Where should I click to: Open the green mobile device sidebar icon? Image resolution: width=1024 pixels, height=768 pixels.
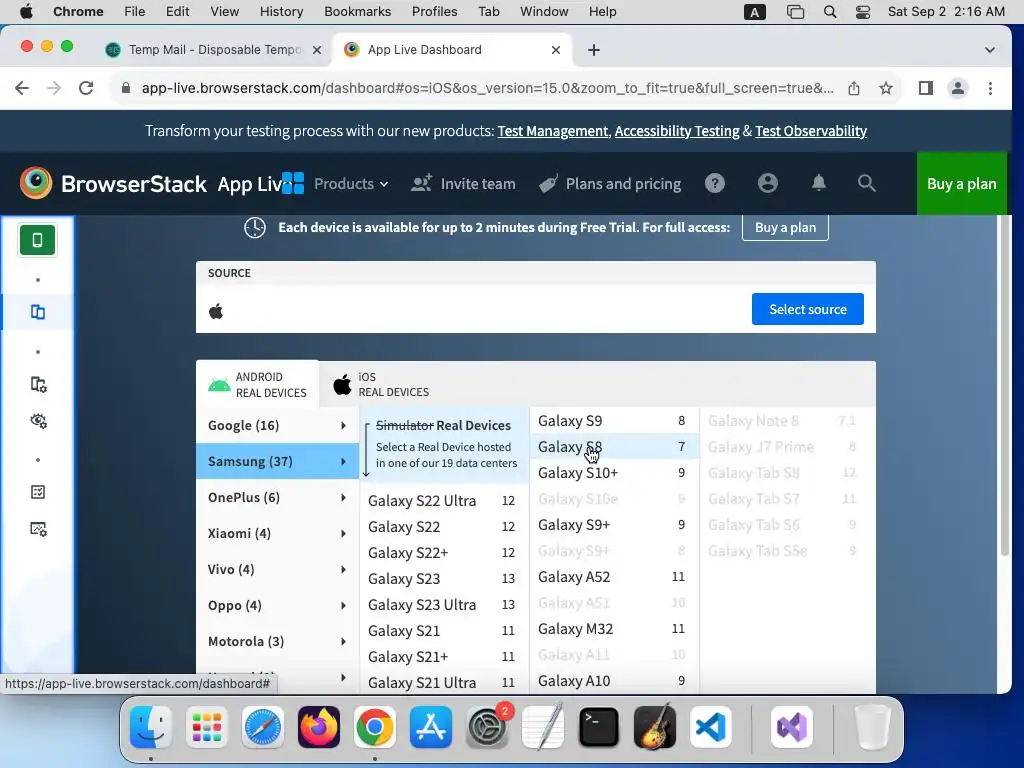click(x=37, y=240)
